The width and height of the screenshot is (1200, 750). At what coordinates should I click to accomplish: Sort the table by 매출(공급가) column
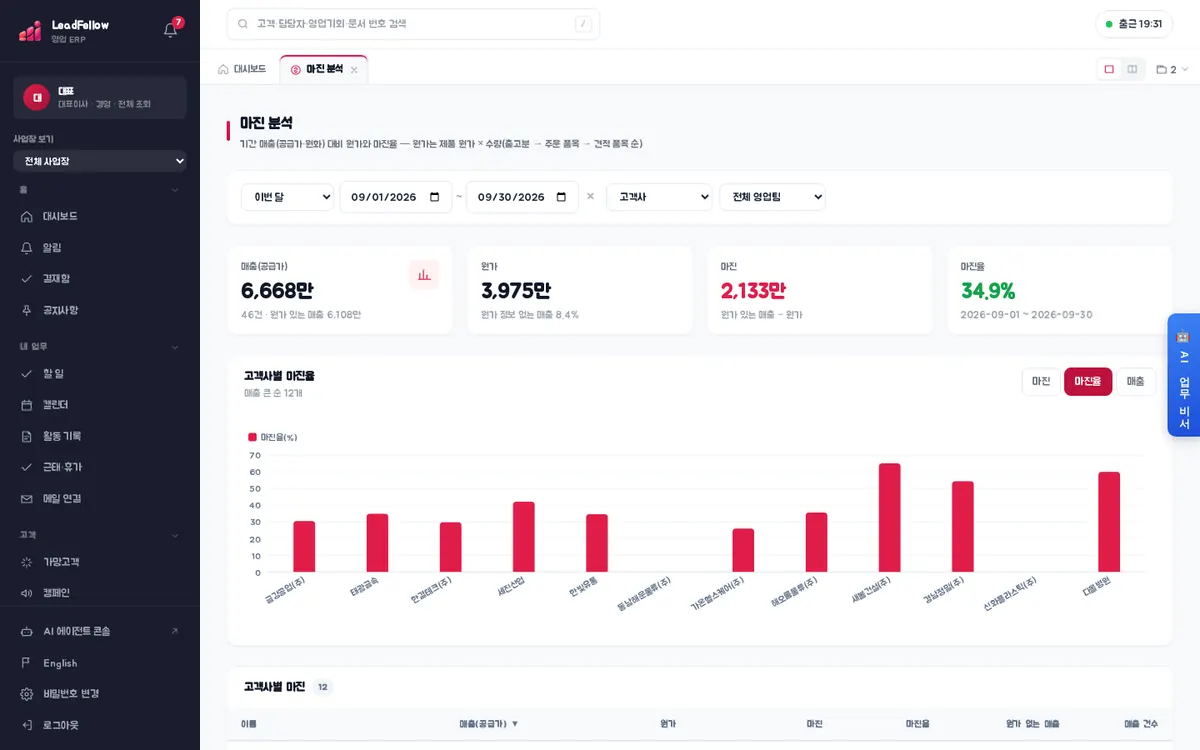489,723
